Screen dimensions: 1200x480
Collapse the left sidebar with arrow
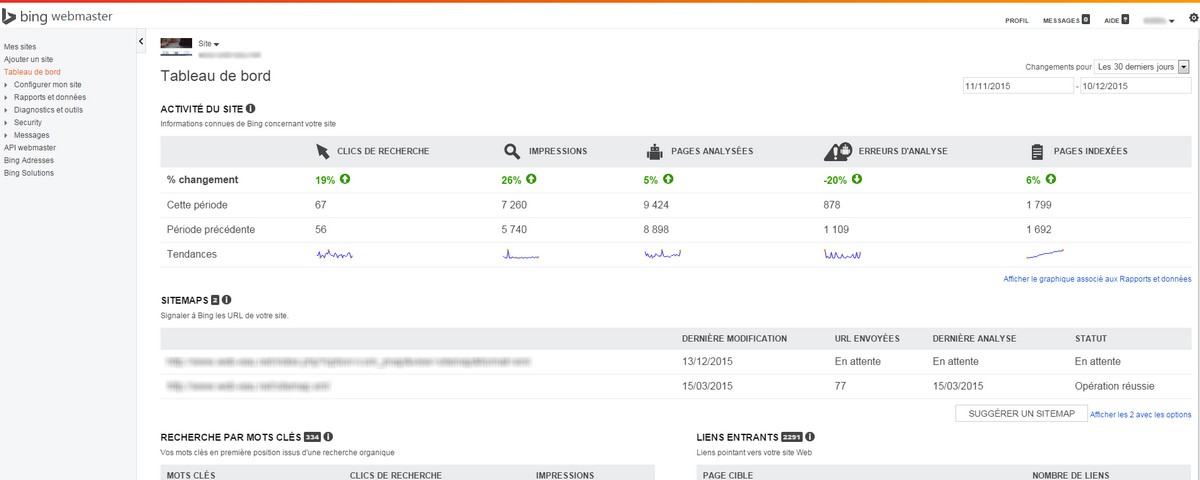click(141, 42)
